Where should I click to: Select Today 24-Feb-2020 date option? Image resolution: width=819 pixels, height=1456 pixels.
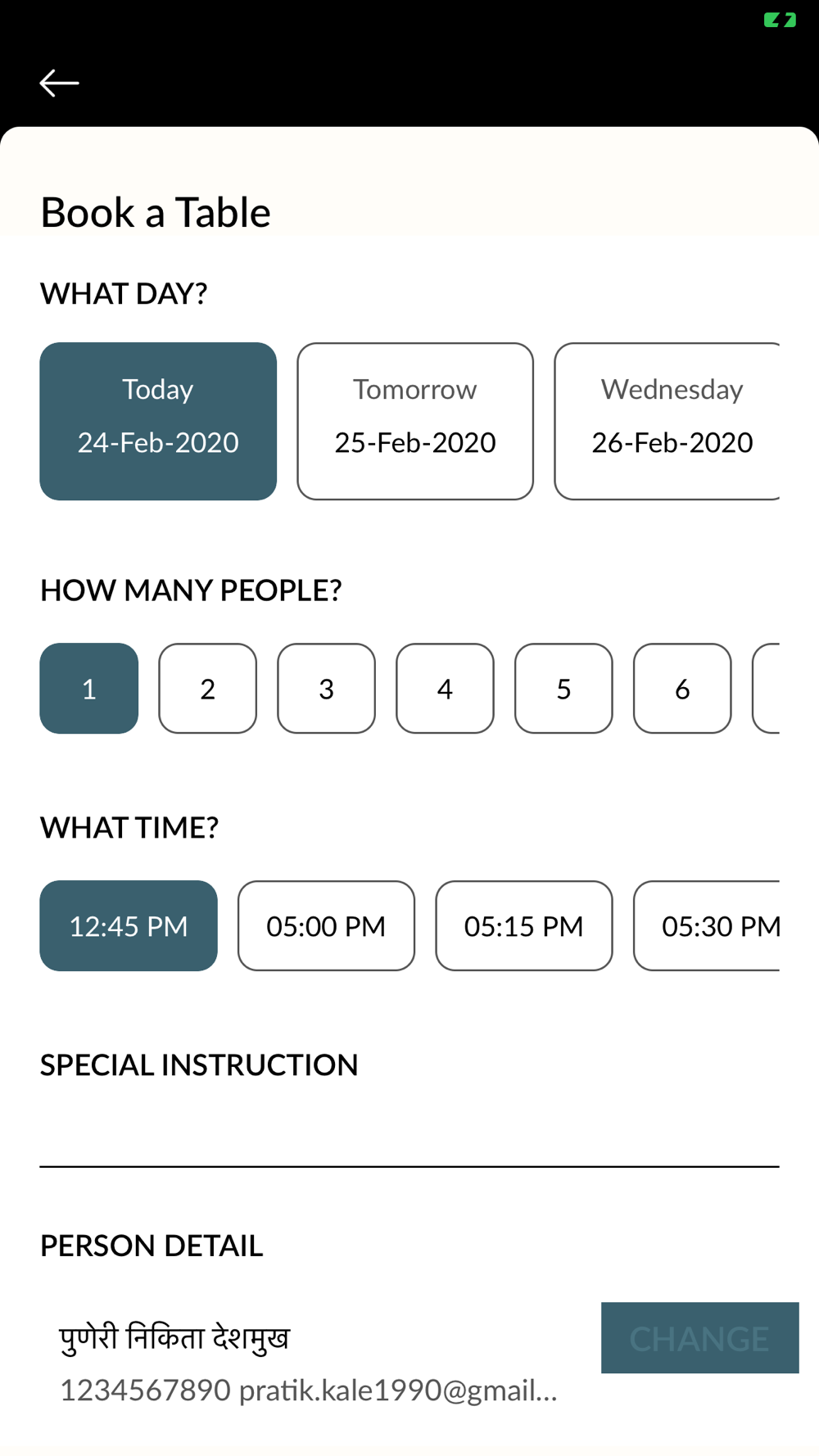158,421
